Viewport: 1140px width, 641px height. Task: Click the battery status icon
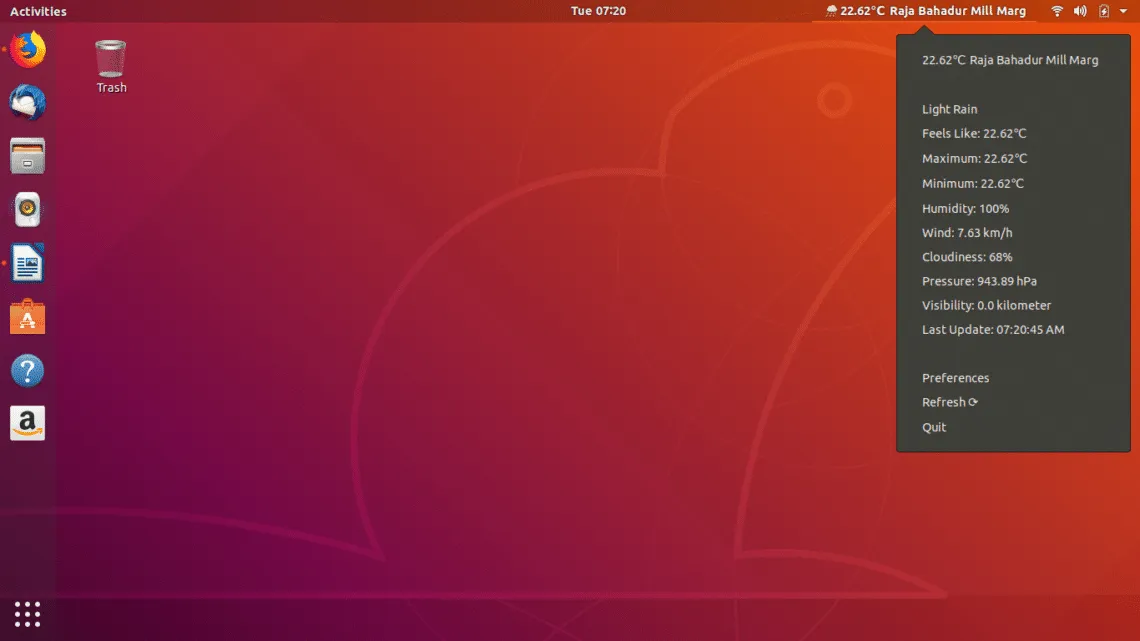[1104, 11]
